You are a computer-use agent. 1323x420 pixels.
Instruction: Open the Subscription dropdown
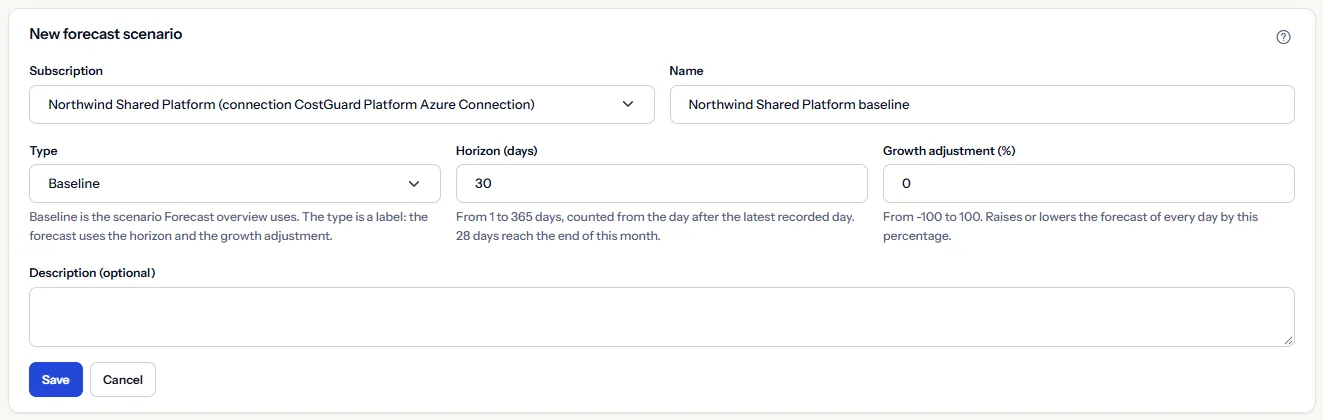click(342, 104)
